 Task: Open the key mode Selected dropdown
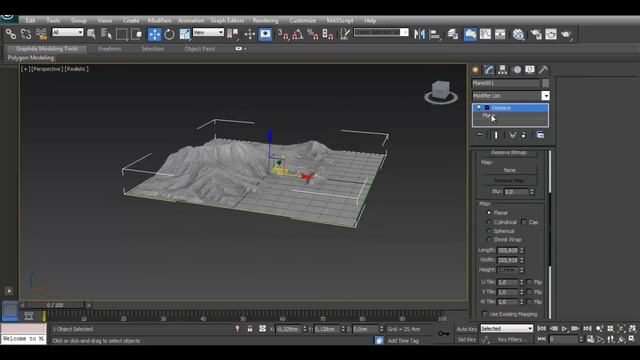(x=506, y=329)
